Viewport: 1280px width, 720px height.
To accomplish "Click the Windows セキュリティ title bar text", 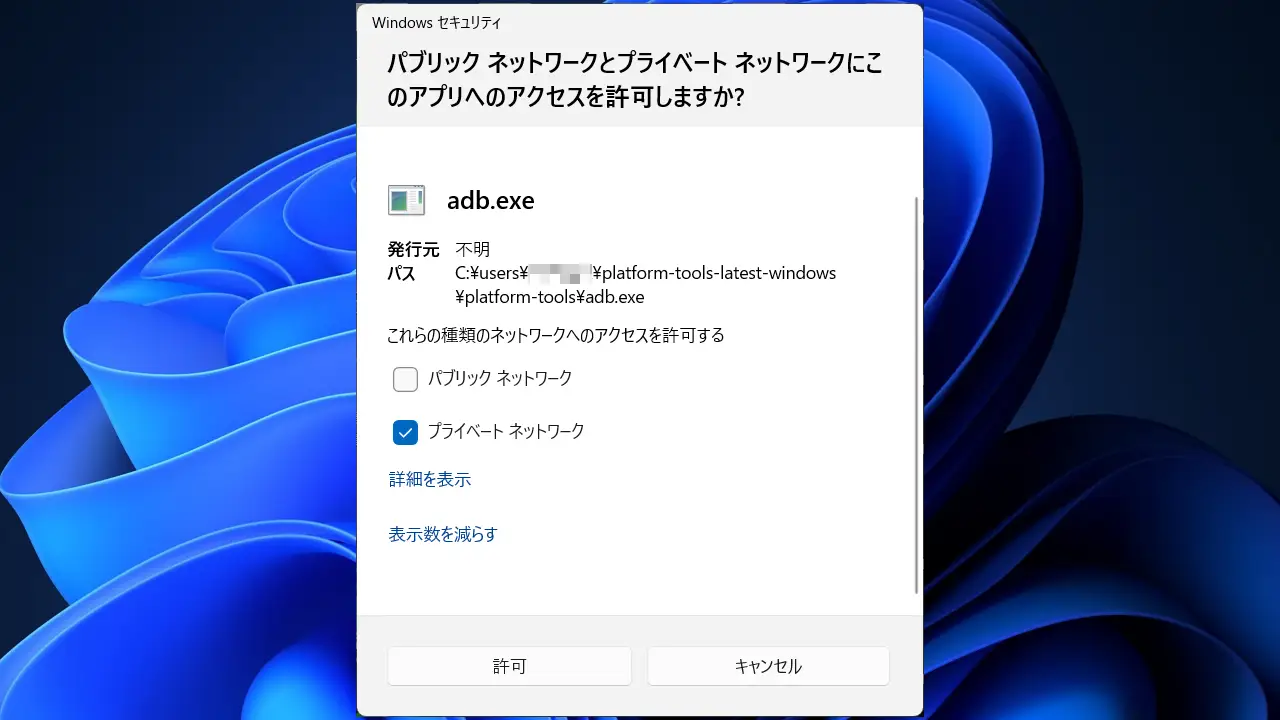I will click(436, 22).
